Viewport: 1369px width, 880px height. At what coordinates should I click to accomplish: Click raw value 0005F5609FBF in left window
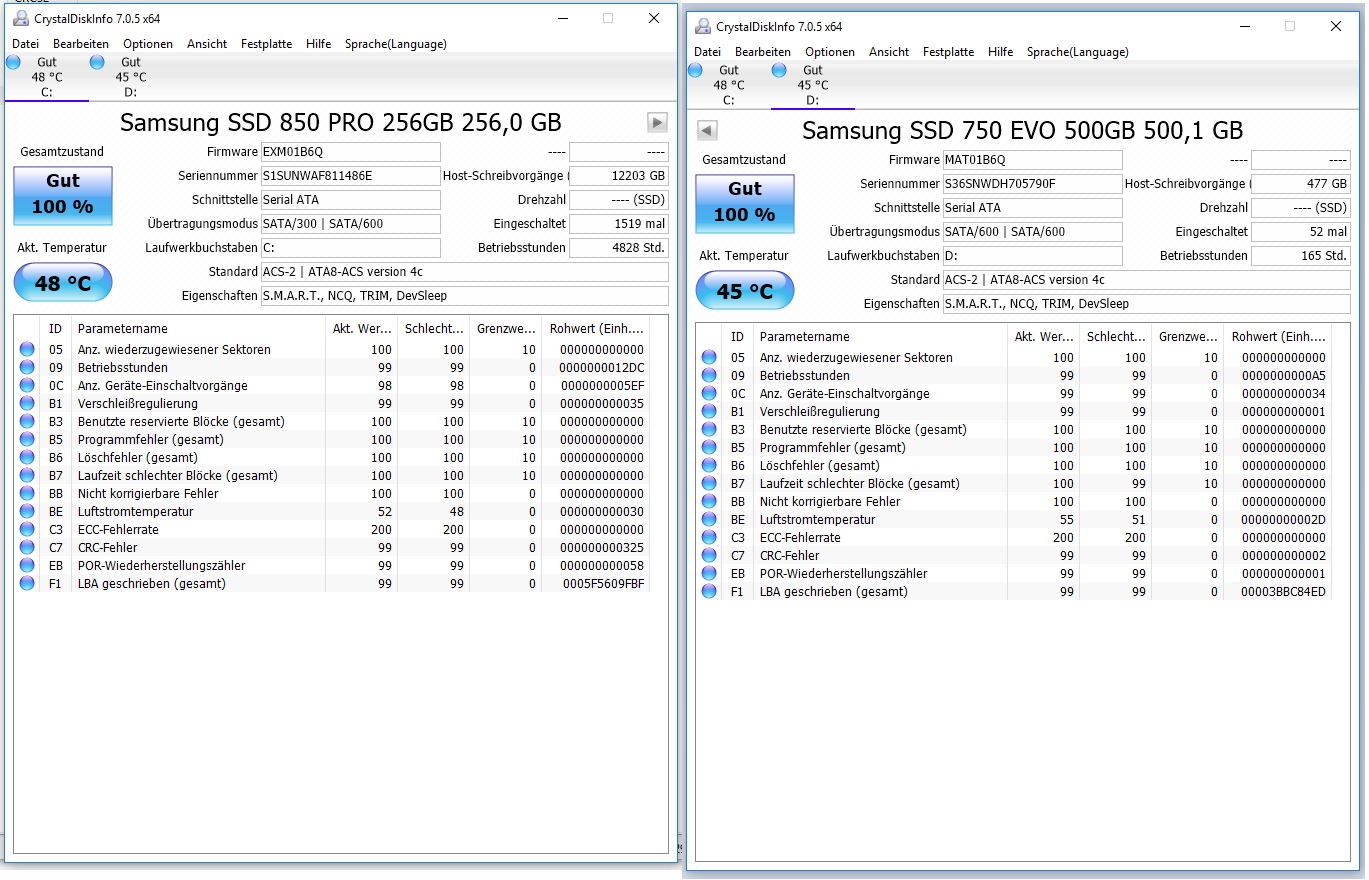(x=604, y=584)
